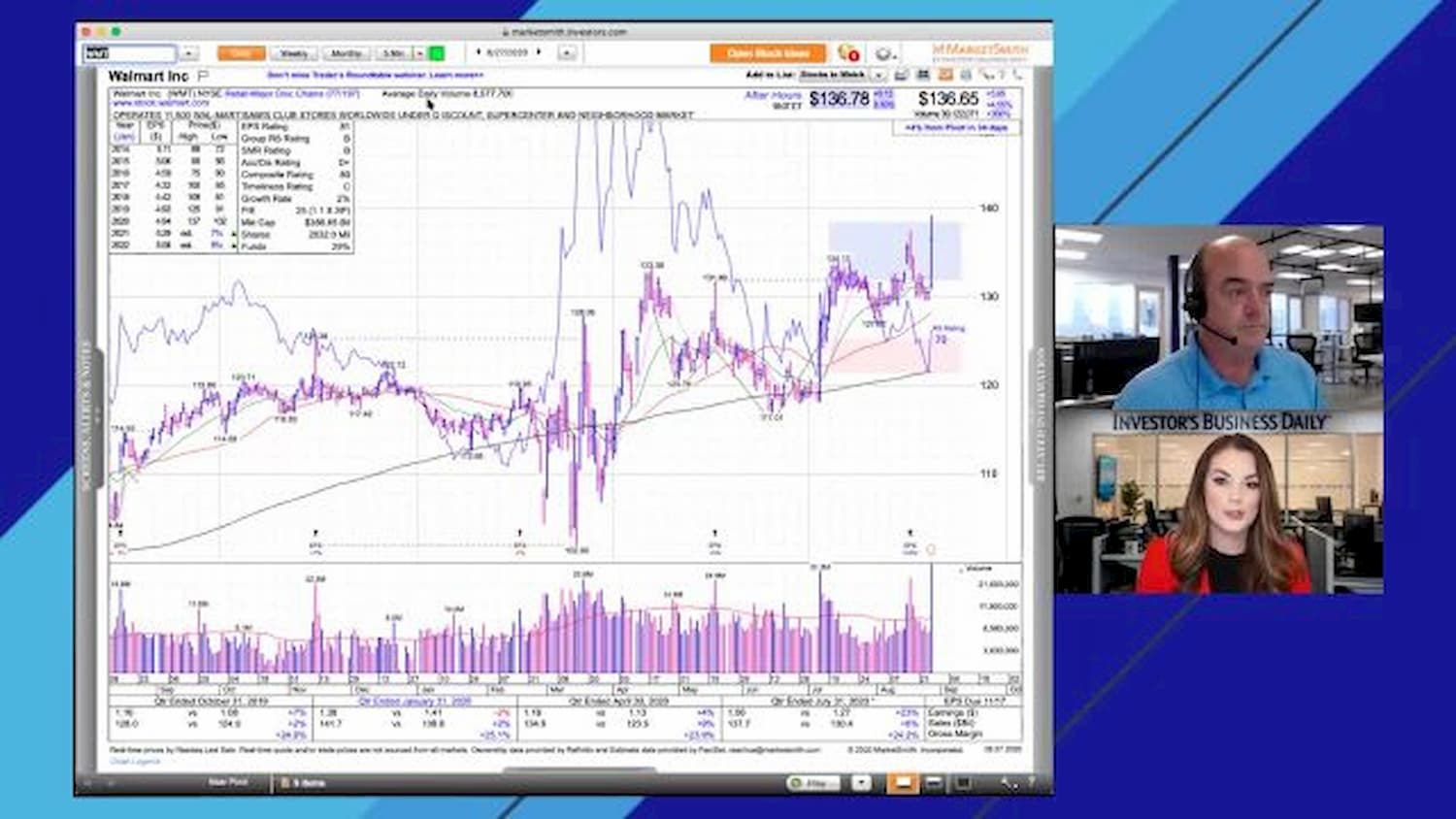Open the dropdown beside the Filter button
Screen dimensions: 1456x819
point(861,783)
